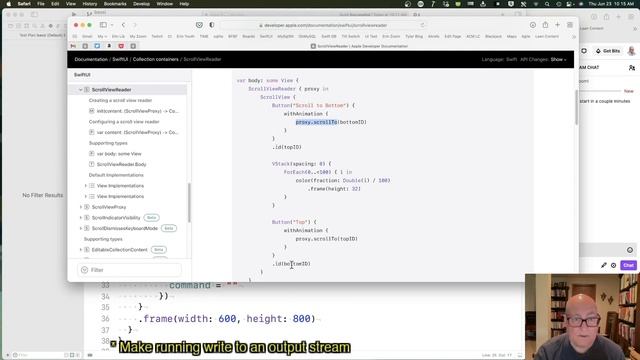This screenshot has height=360, width=640.
Task: Expand EditableCollectionContent tree item
Action: [80, 249]
